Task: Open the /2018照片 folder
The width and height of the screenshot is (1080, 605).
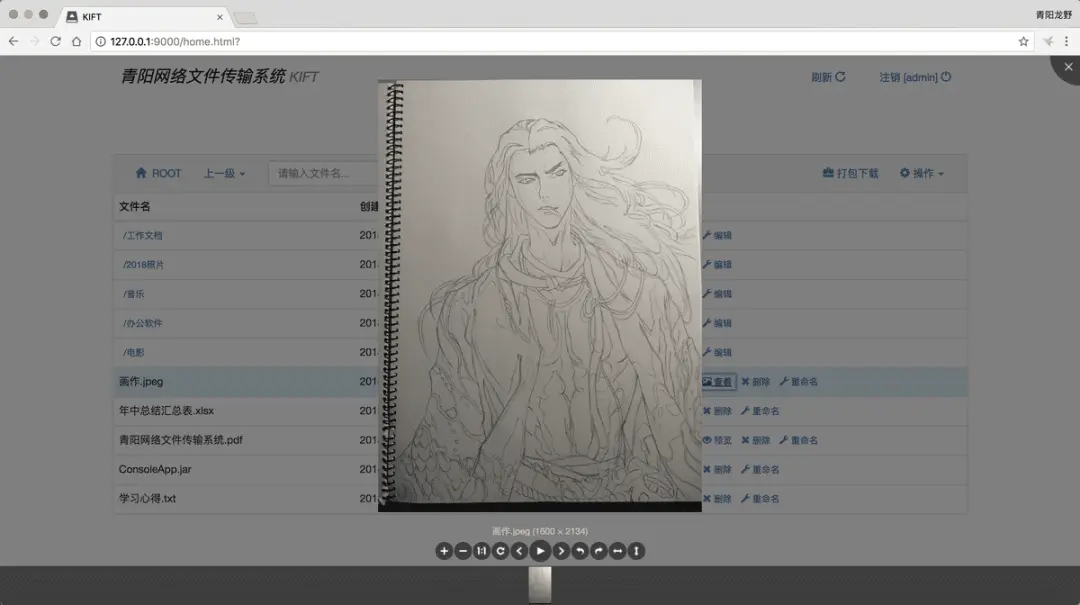Action: click(143, 265)
